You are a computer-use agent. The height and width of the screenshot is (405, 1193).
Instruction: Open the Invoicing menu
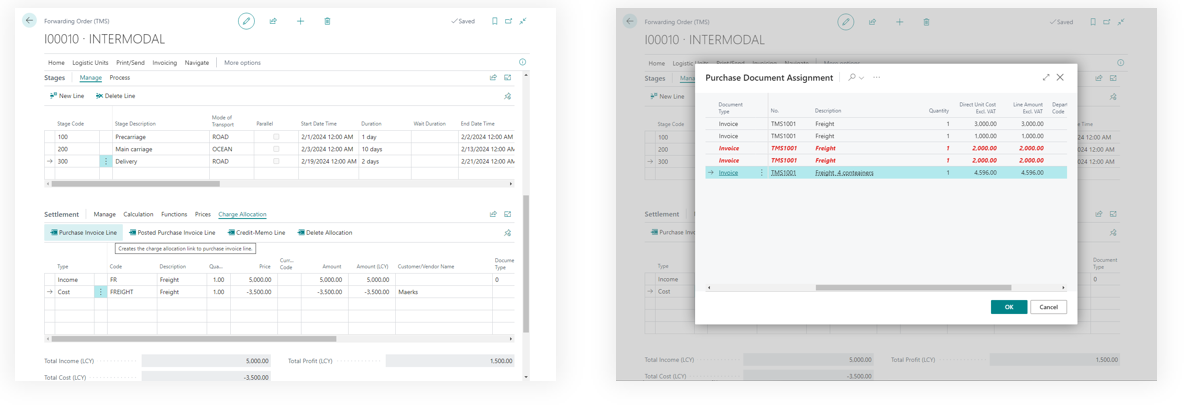pos(164,63)
